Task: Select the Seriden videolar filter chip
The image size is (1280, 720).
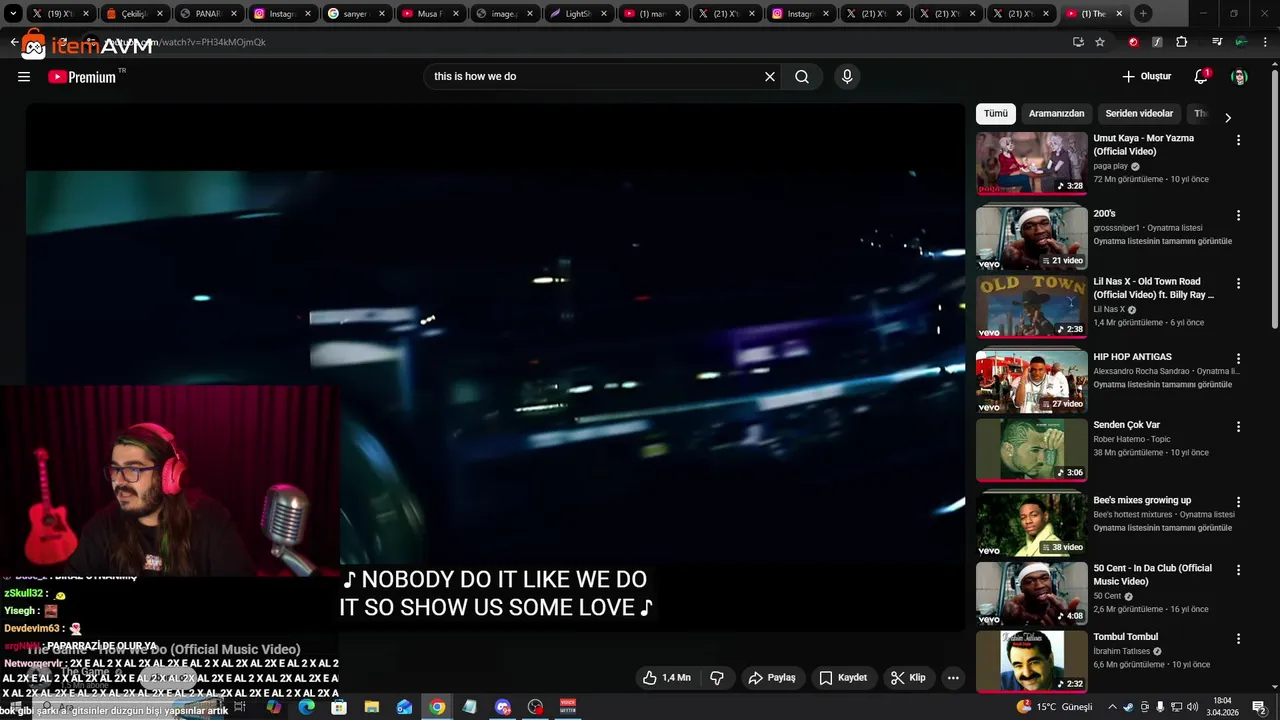Action: click(x=1139, y=114)
